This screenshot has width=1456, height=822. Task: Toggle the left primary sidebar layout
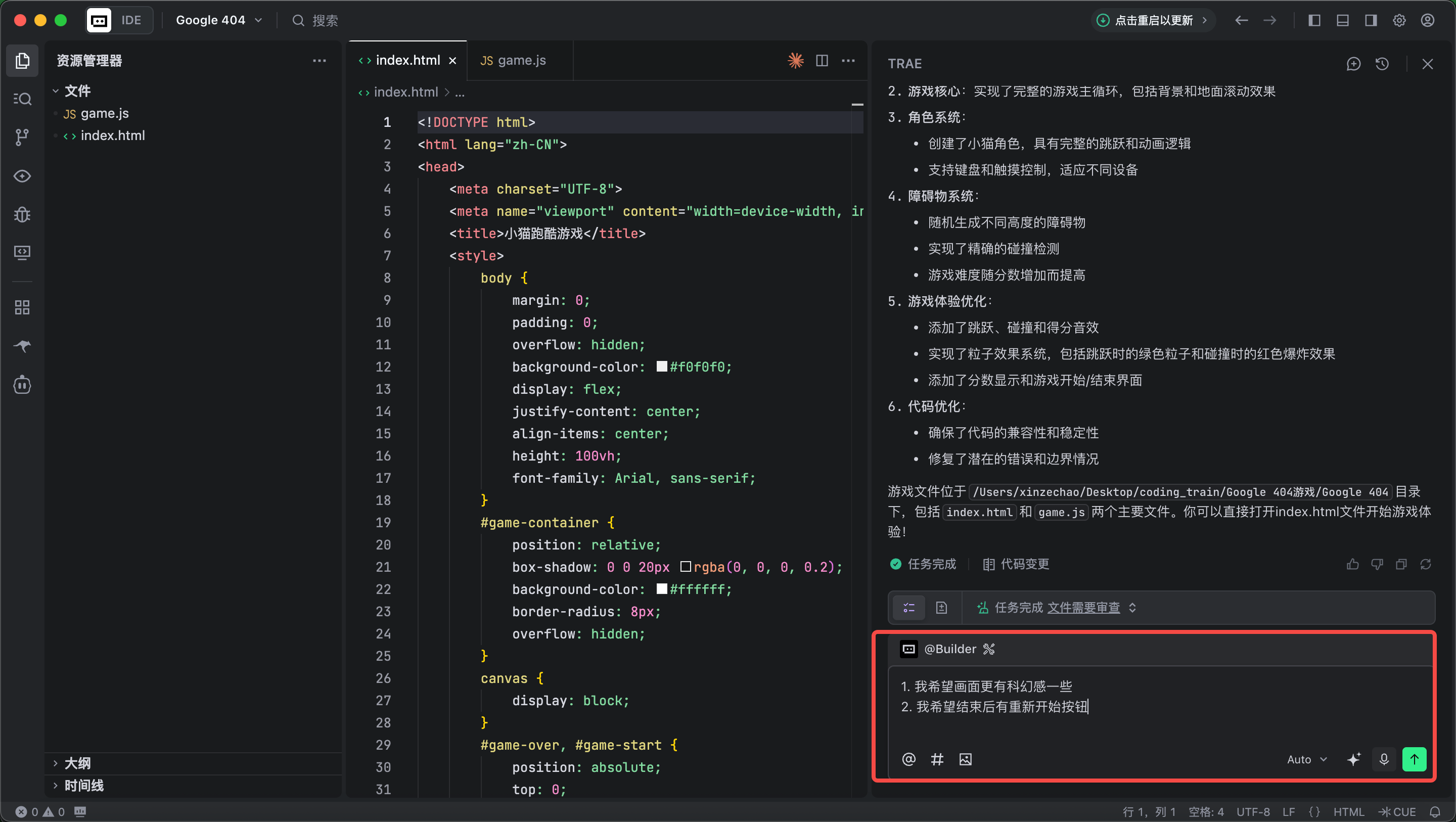1314,20
